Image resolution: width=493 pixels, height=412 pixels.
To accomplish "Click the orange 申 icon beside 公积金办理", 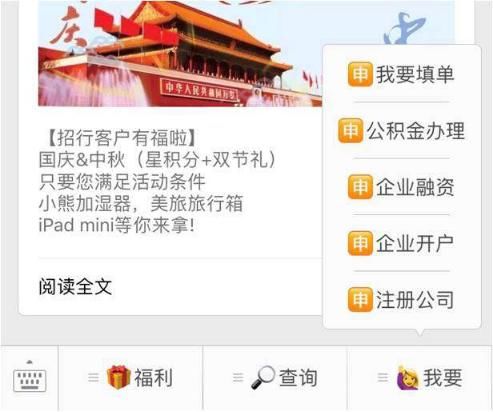I will click(x=350, y=130).
